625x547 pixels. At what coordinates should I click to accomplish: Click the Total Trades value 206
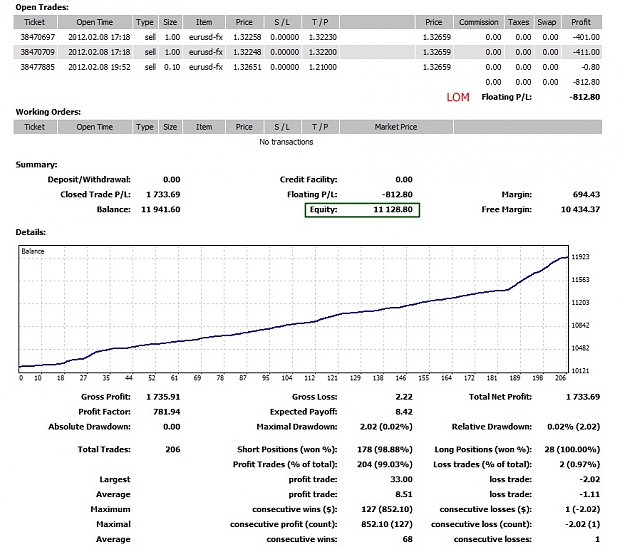173,449
